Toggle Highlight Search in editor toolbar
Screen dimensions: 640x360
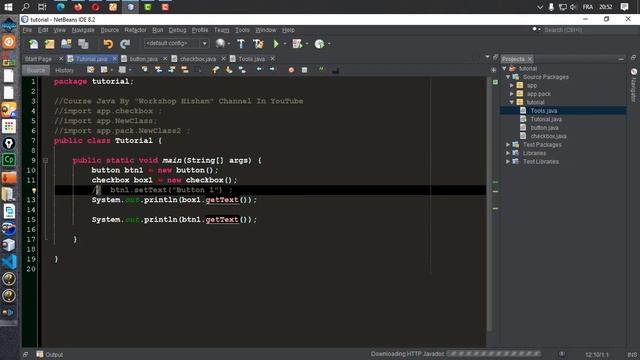[x=185, y=70]
